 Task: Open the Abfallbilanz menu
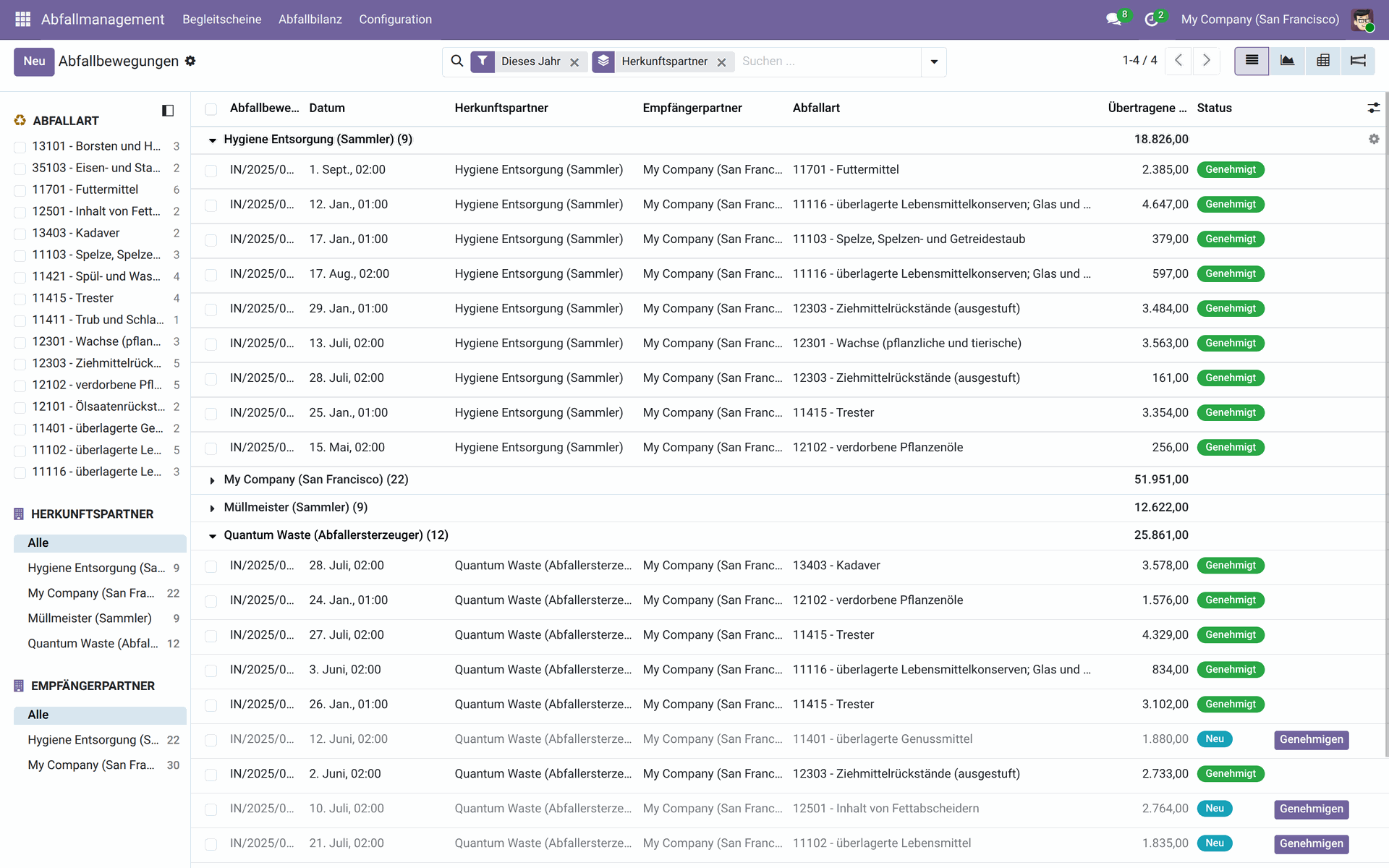click(x=310, y=20)
